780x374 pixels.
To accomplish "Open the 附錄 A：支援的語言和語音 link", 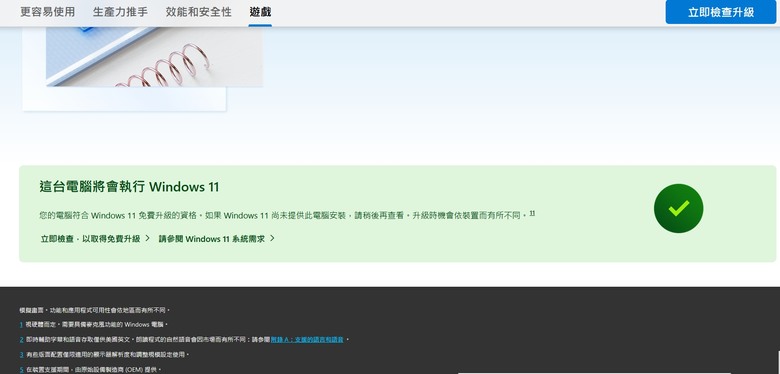I will 307,340.
